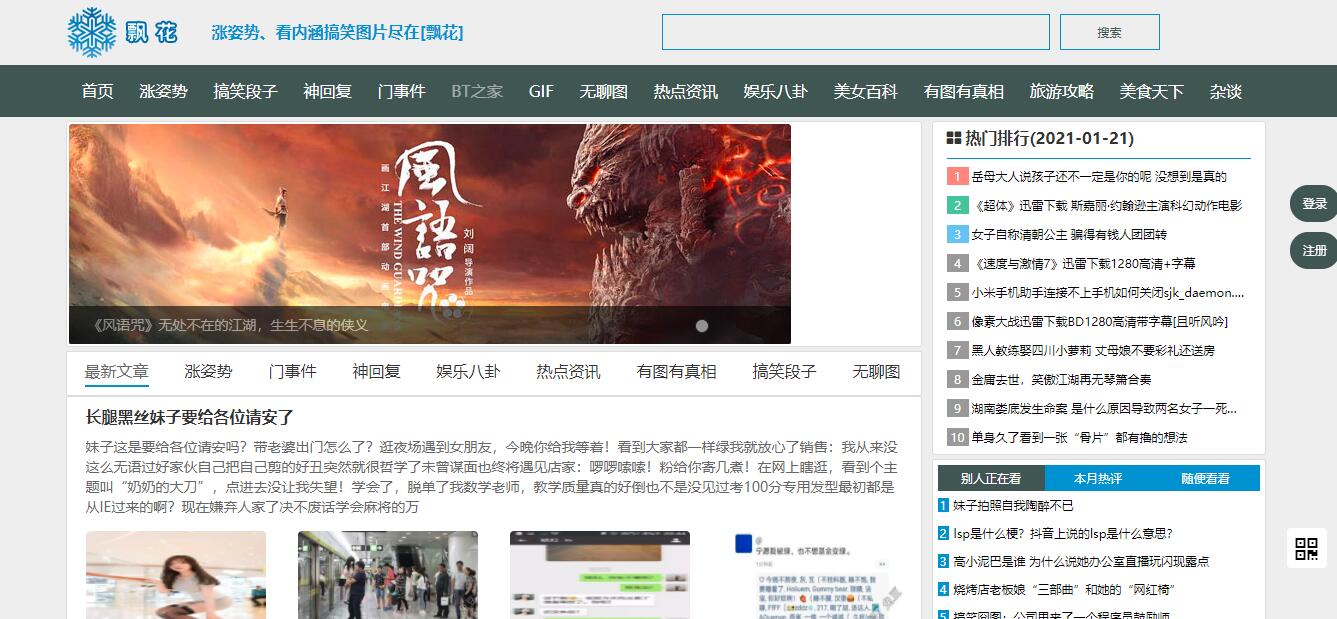Open lsp是什么梗 link
The image size is (1337, 619).
coord(1063,534)
